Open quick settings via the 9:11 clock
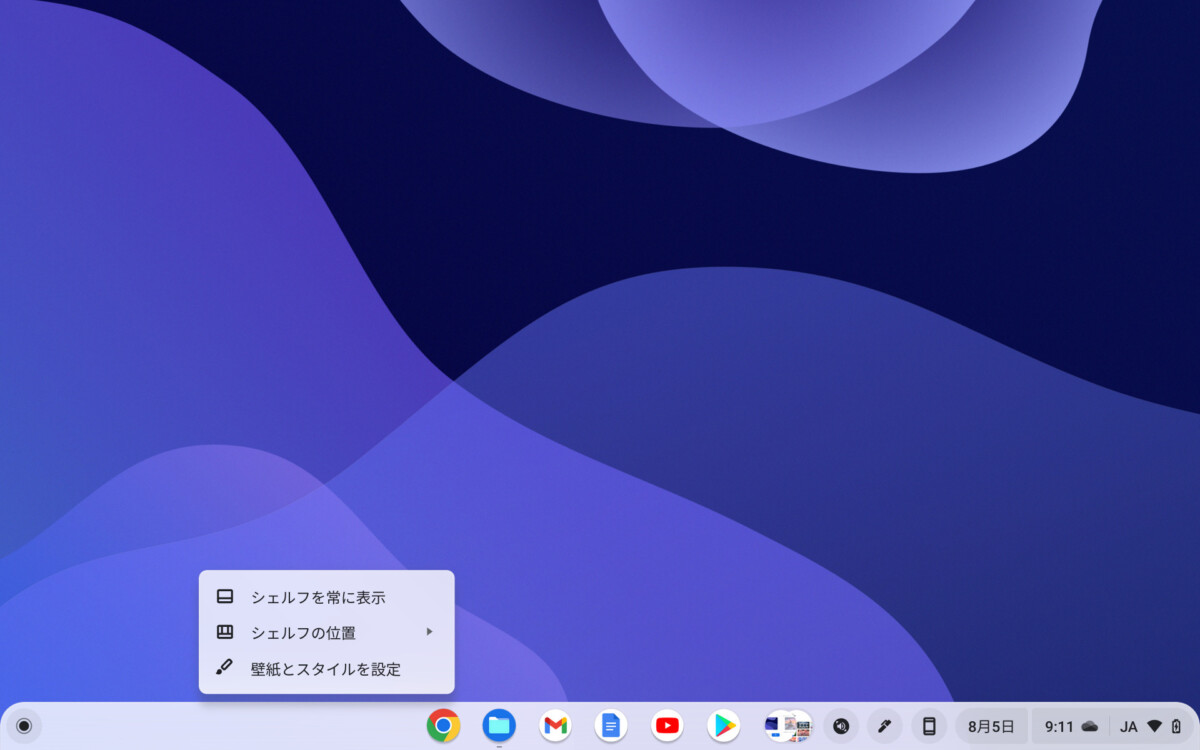1200x750 pixels. point(1059,726)
